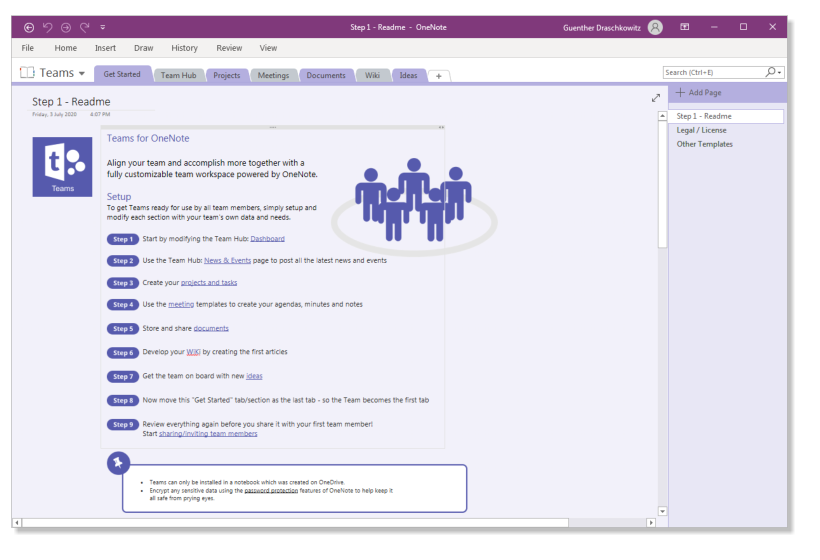820x560 pixels.
Task: Click the Back arrow in the title bar
Action: point(29,27)
